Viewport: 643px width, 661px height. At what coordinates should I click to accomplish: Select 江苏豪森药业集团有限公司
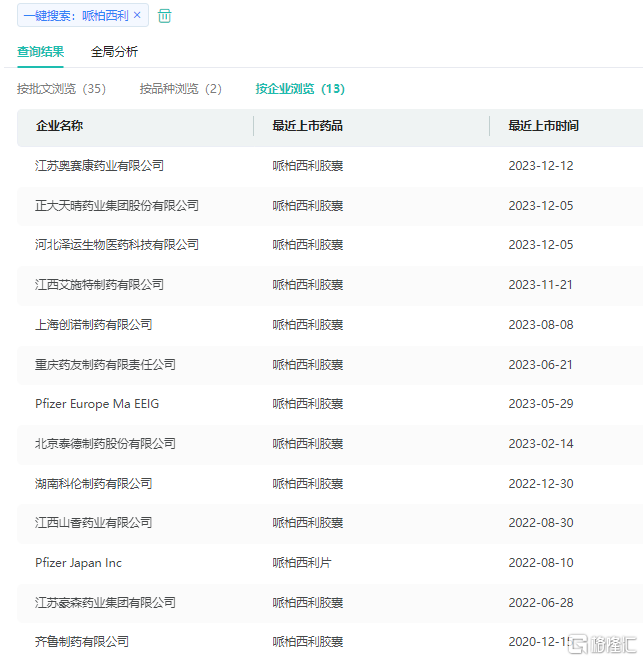[x=105, y=603]
